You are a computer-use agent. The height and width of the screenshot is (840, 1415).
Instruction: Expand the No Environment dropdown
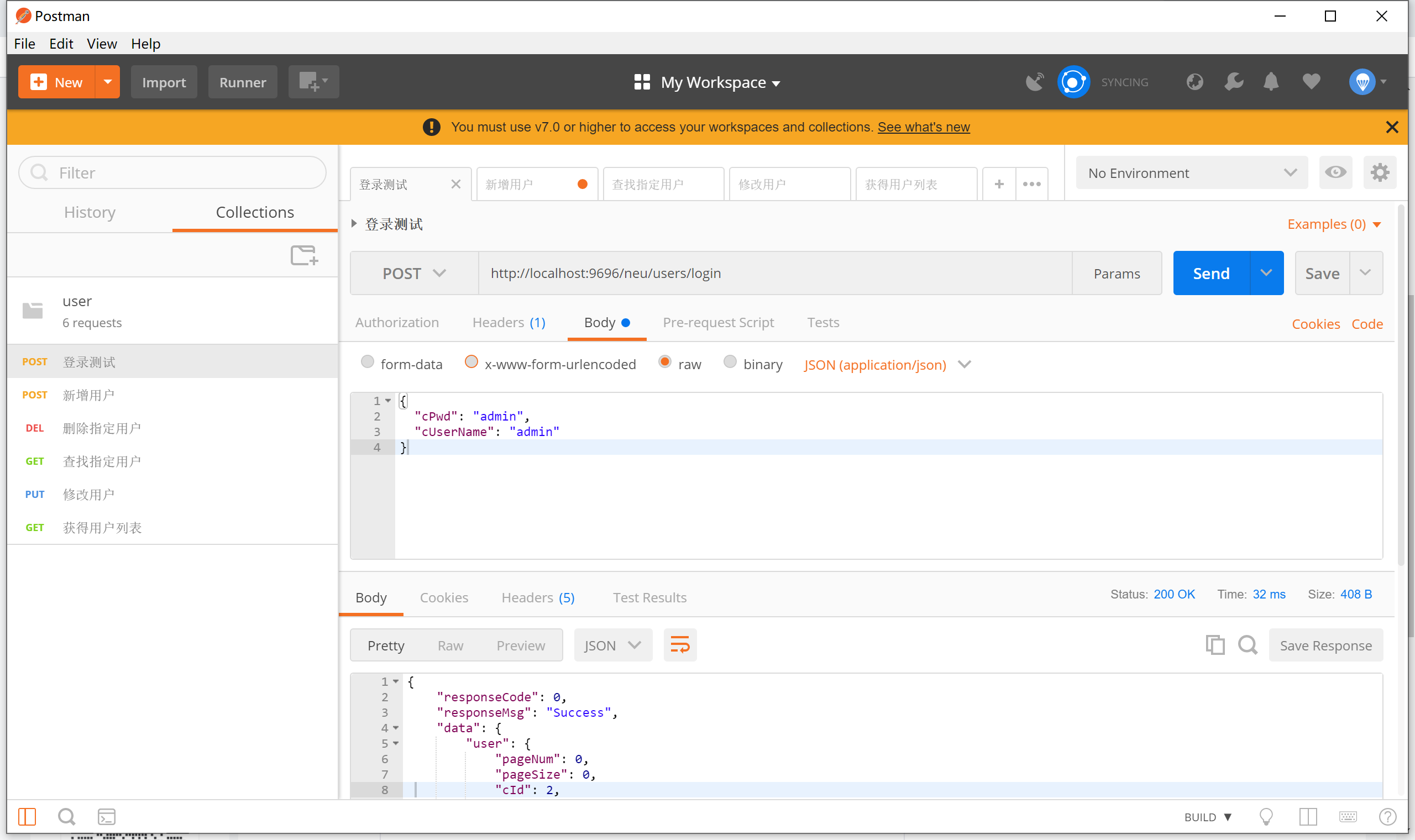tap(1191, 172)
